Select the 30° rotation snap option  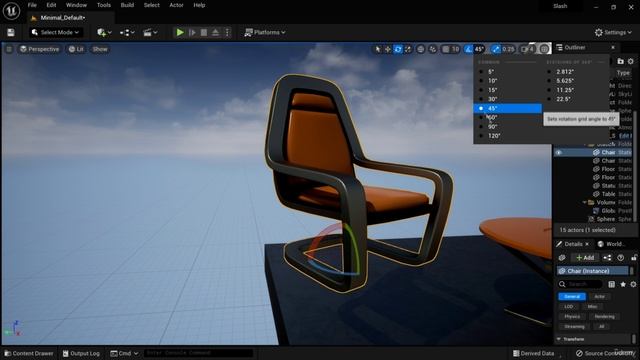[508, 99]
